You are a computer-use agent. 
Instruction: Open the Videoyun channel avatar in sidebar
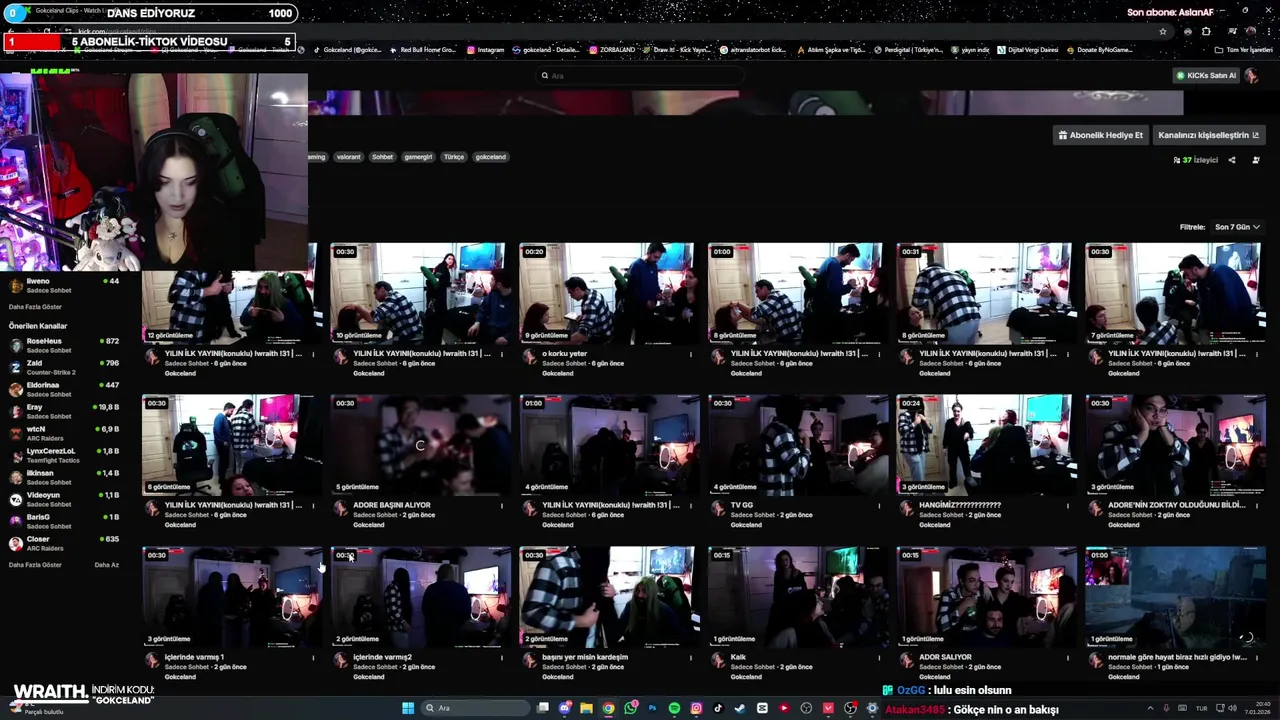15,499
